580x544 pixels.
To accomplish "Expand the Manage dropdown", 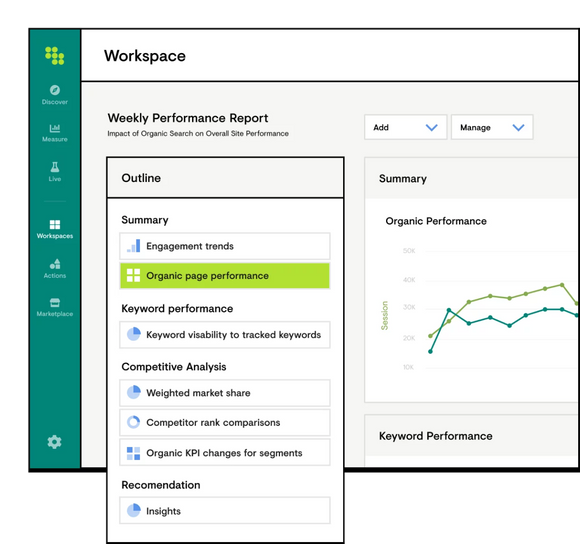I will 492,127.
